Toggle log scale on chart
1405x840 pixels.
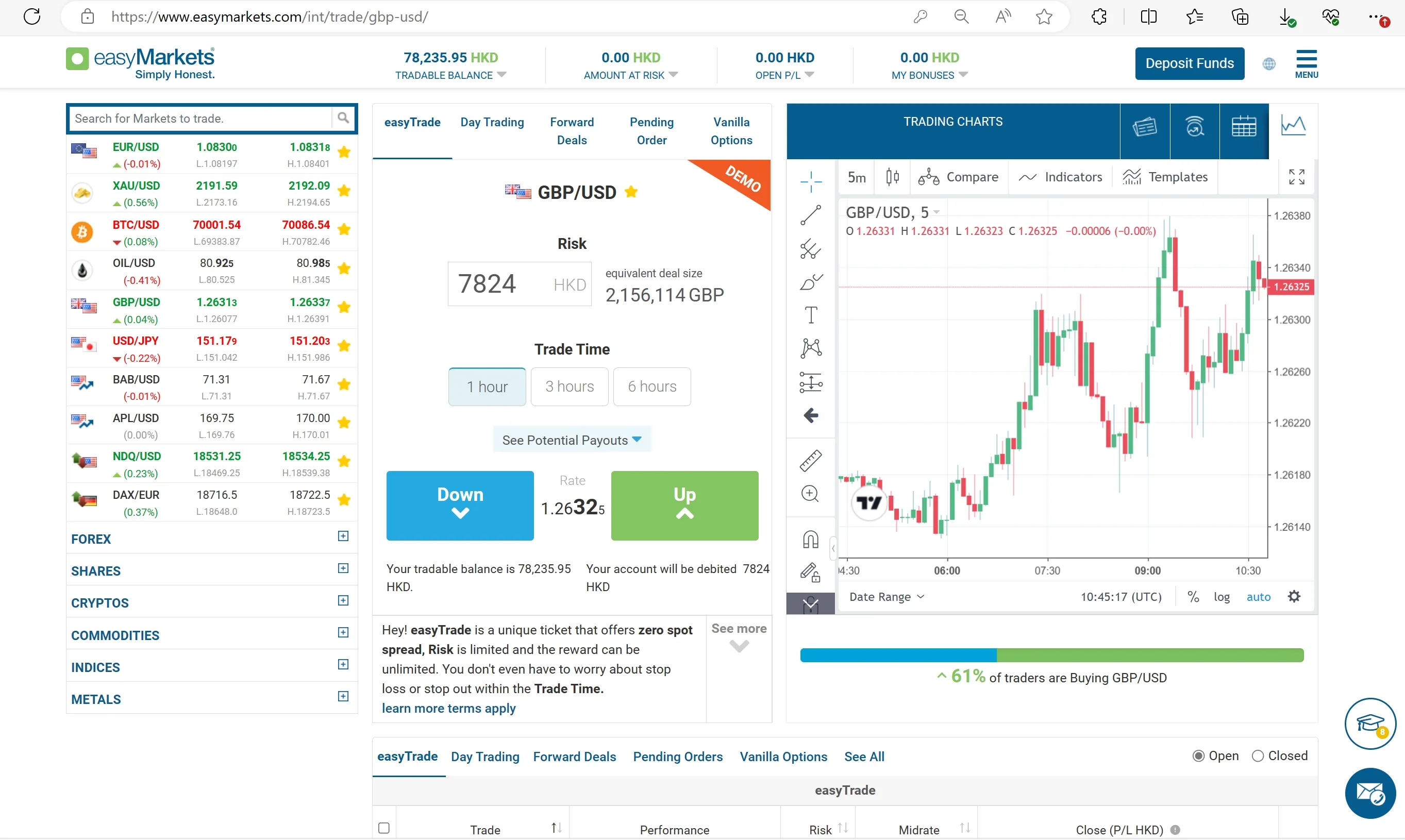1222,597
